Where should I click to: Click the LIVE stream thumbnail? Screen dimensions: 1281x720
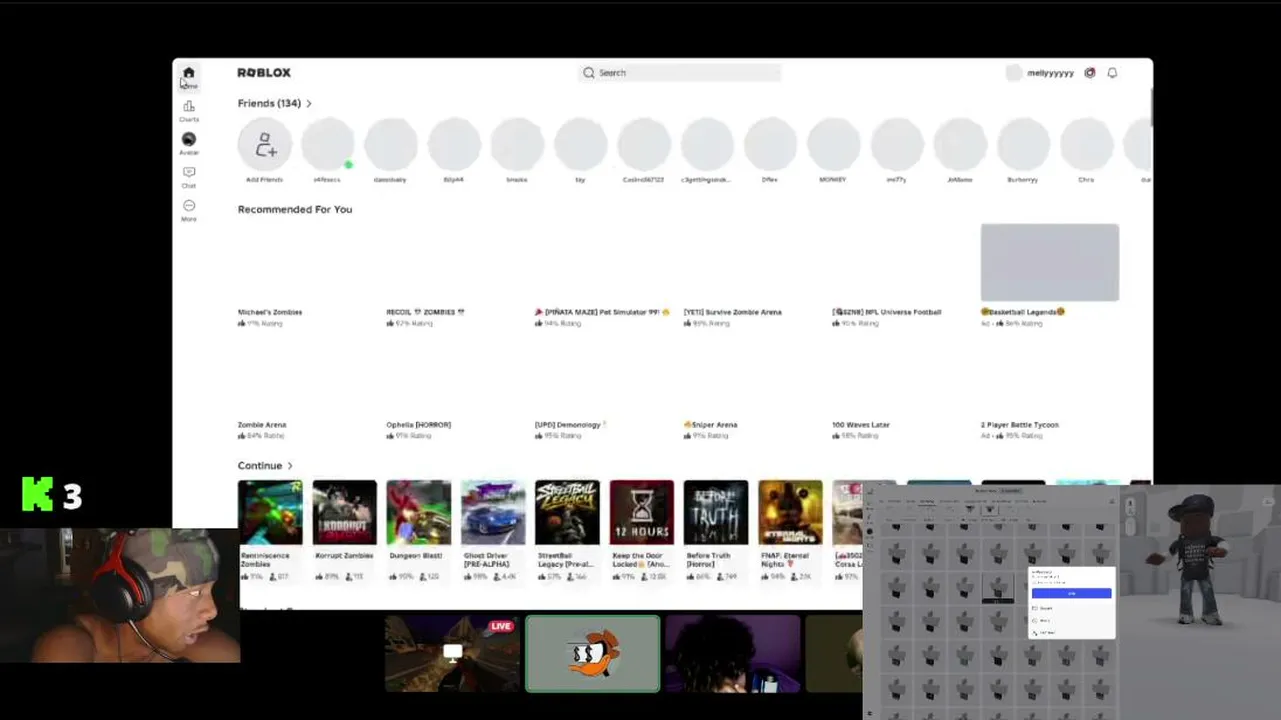tap(452, 653)
